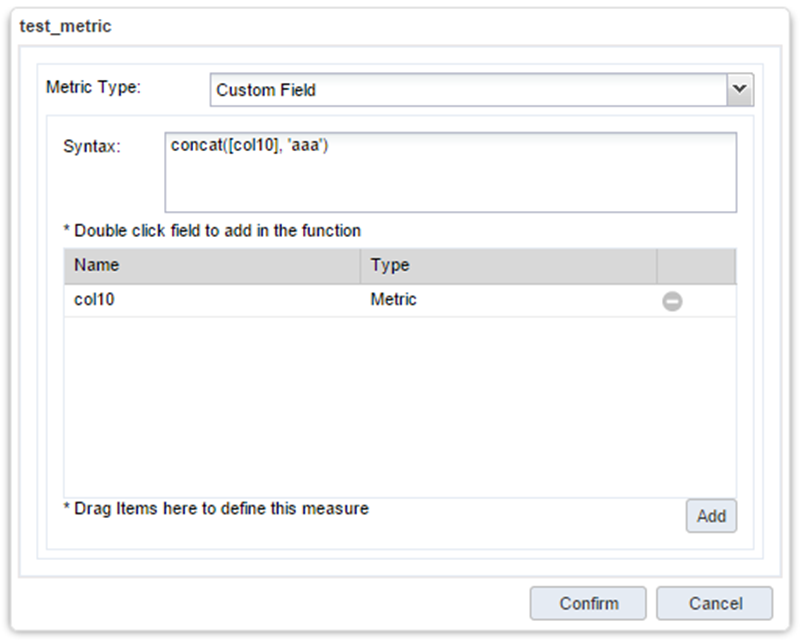Confirm the test_metric definition

[588, 603]
